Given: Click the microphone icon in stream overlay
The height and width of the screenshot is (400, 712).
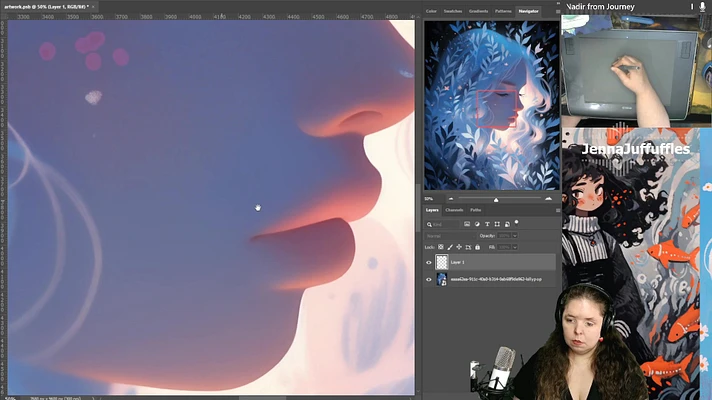Looking at the screenshot, I should point(702,6).
